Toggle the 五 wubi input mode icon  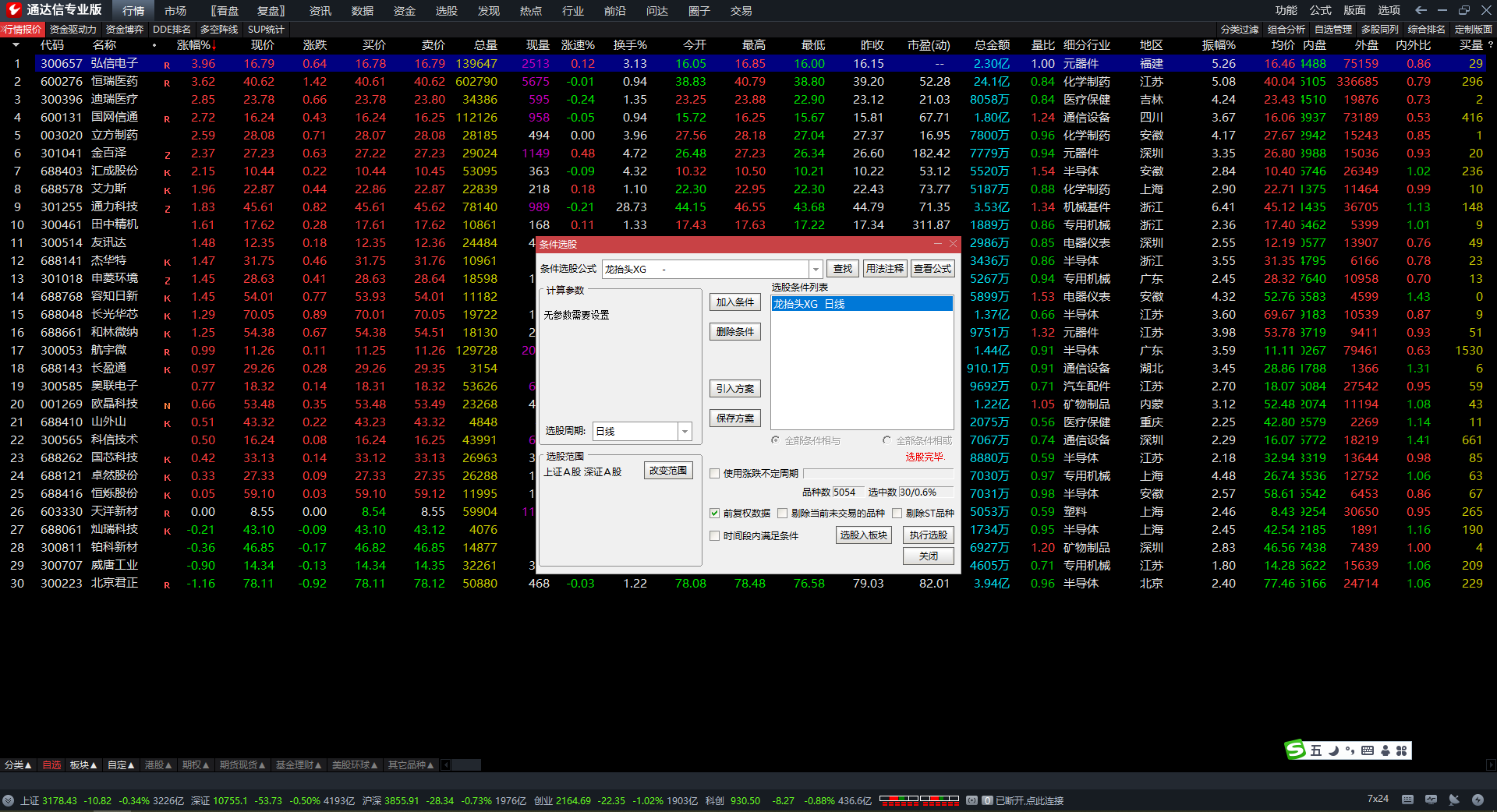click(1316, 750)
